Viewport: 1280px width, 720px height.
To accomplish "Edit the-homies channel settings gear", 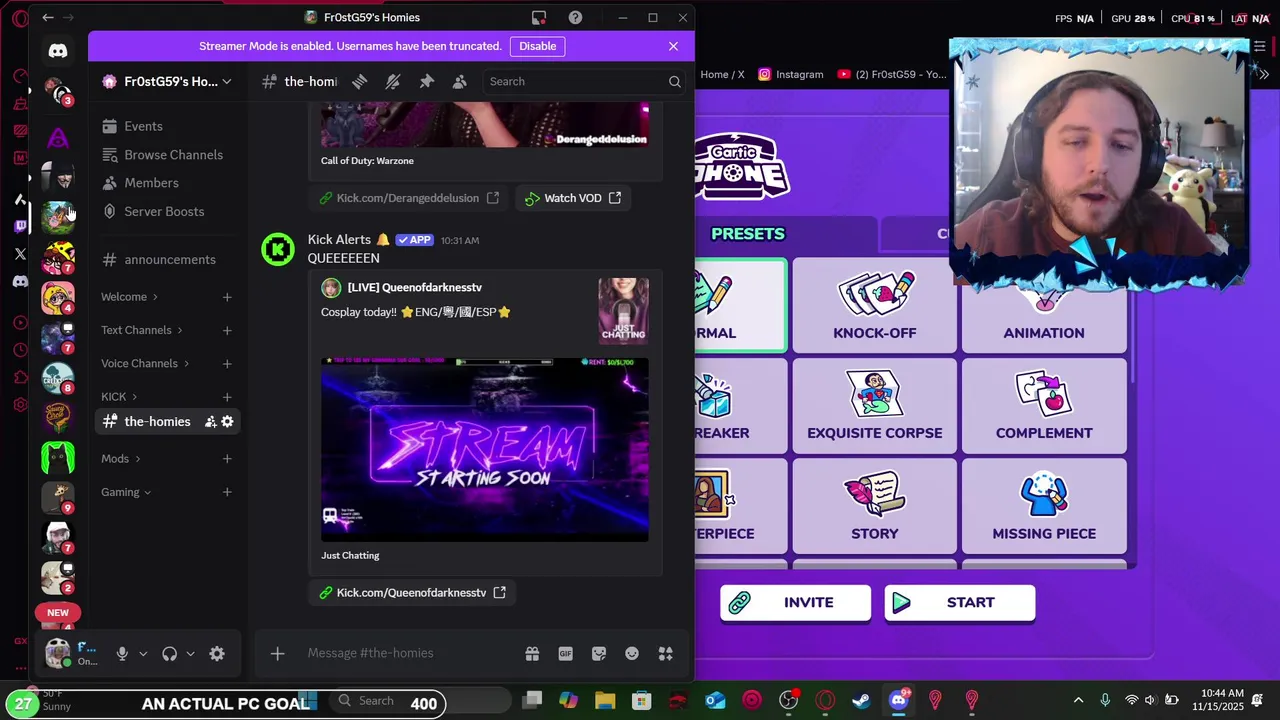I will (x=227, y=422).
